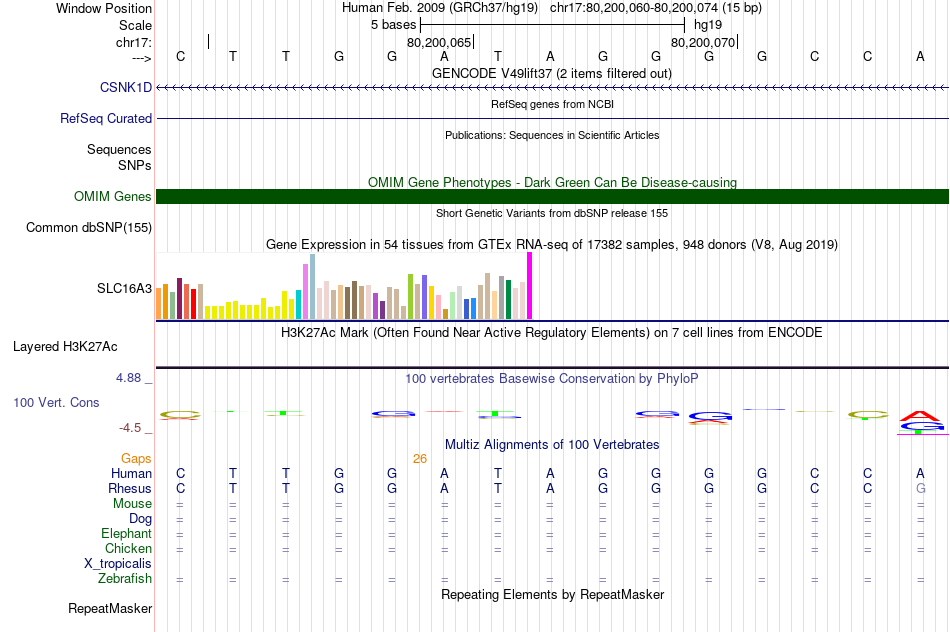Click the red A conservation logo letter
This screenshot has width=950, height=632.
coord(920,416)
